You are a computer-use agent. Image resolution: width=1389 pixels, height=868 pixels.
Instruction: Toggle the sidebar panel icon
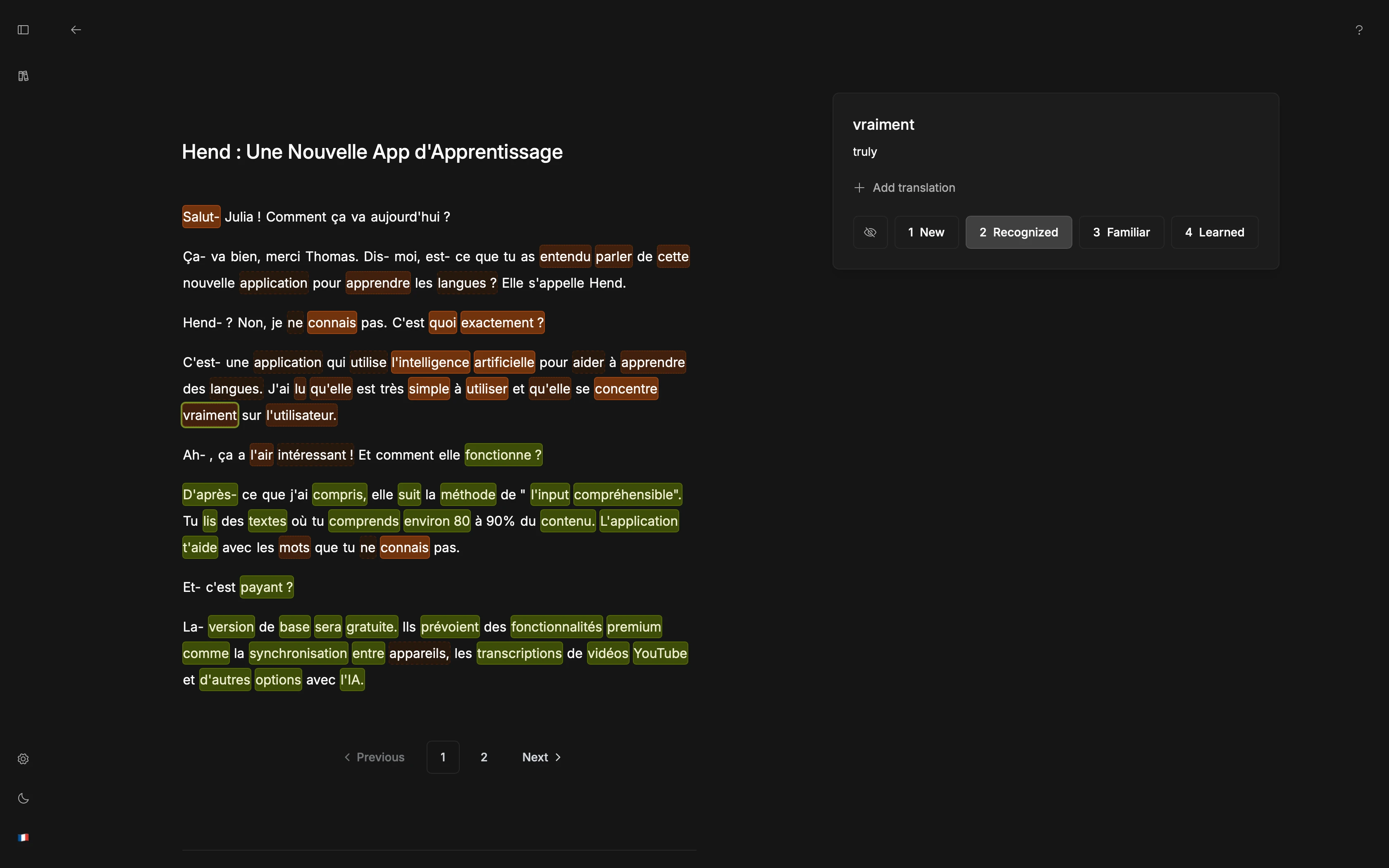(x=23, y=30)
